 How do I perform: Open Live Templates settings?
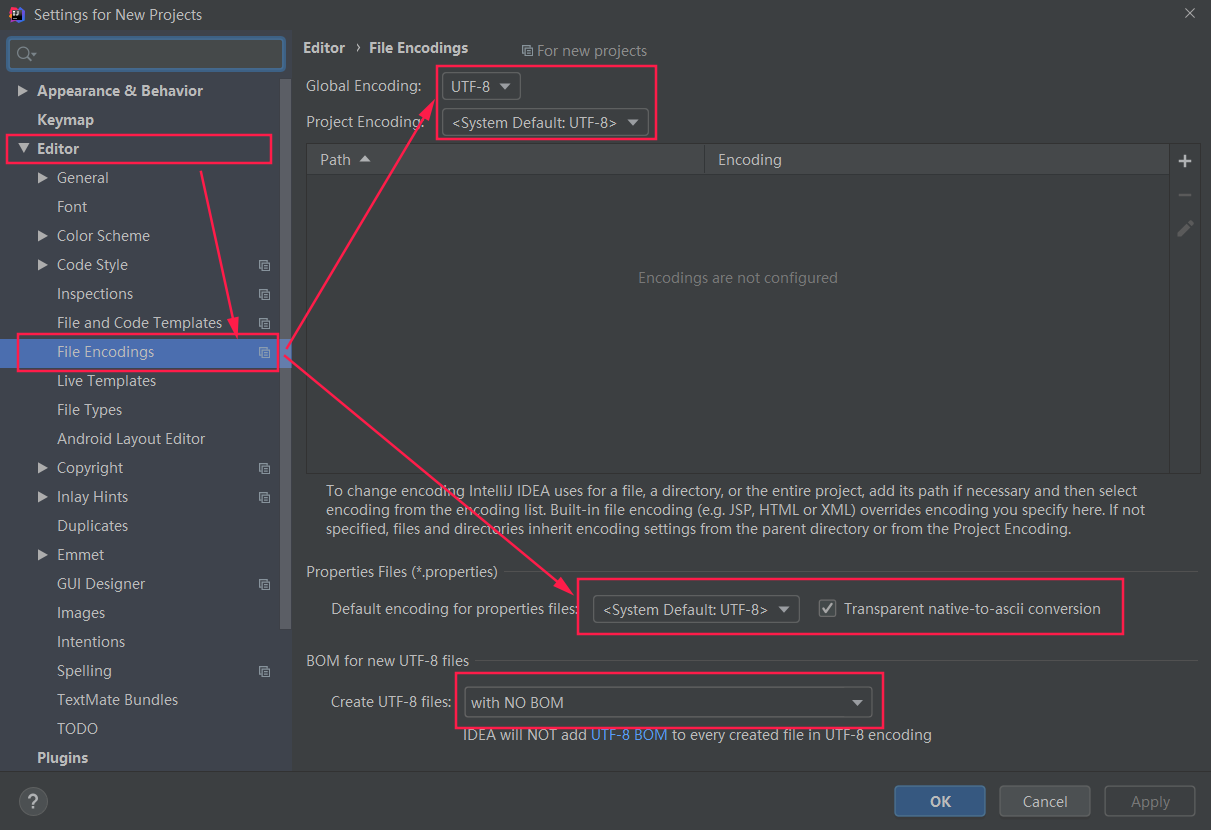[x=106, y=381]
